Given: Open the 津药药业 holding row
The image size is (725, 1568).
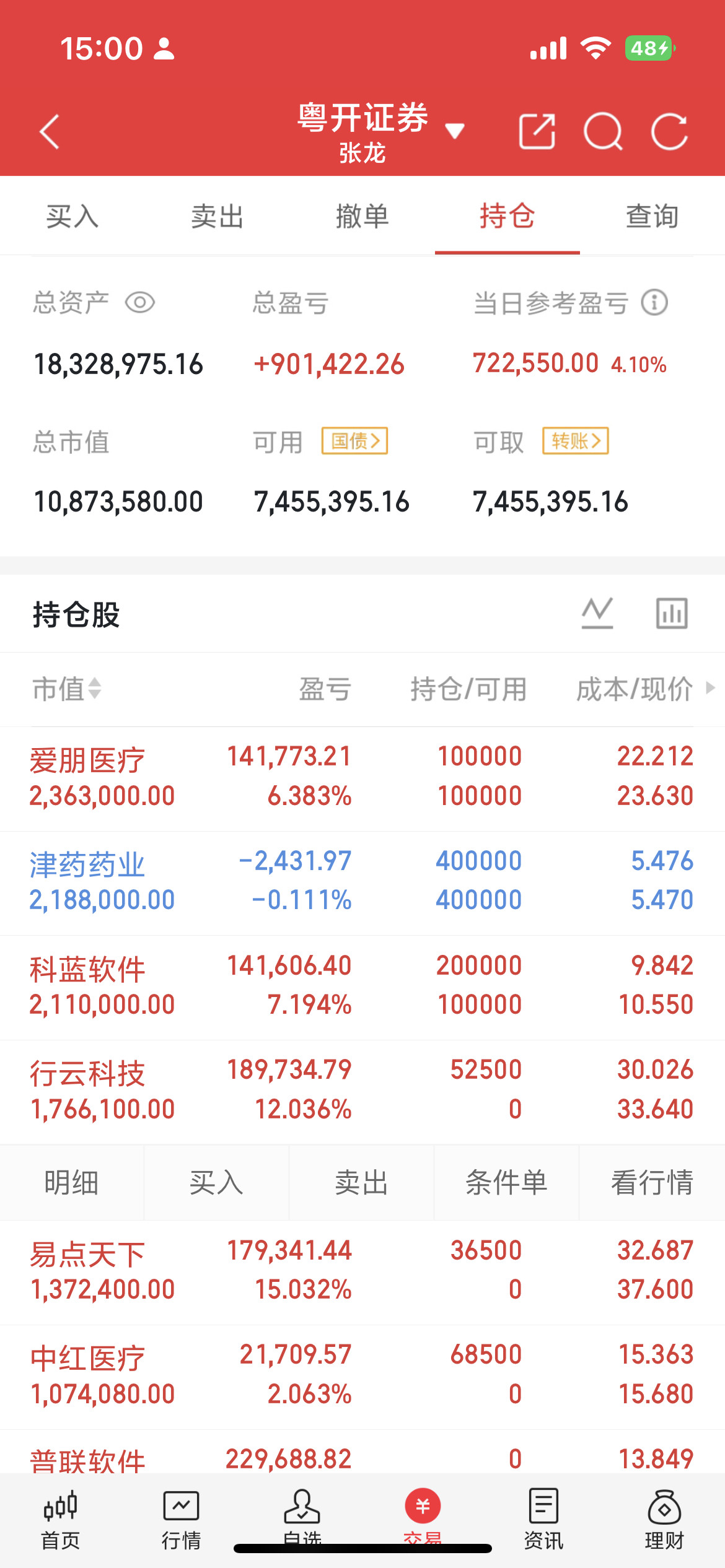Looking at the screenshot, I should pos(362,883).
